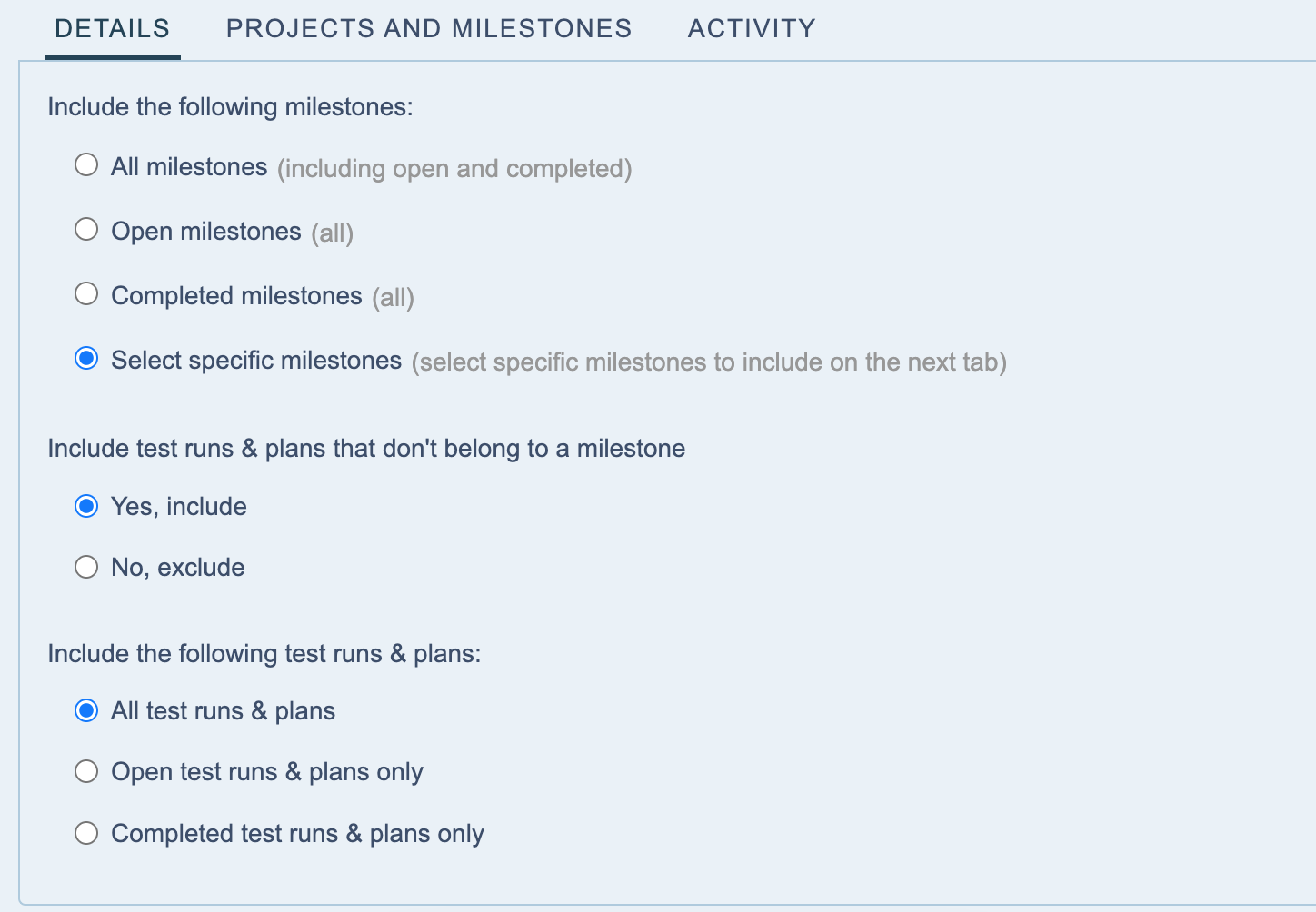Click the "(all)" hint beside Completed milestones
Image resolution: width=1316 pixels, height=912 pixels.
pos(393,298)
